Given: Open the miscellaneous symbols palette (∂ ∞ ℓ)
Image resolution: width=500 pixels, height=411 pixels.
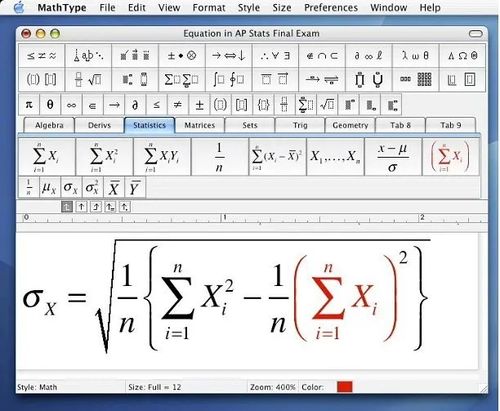Looking at the screenshot, I should (x=369, y=56).
